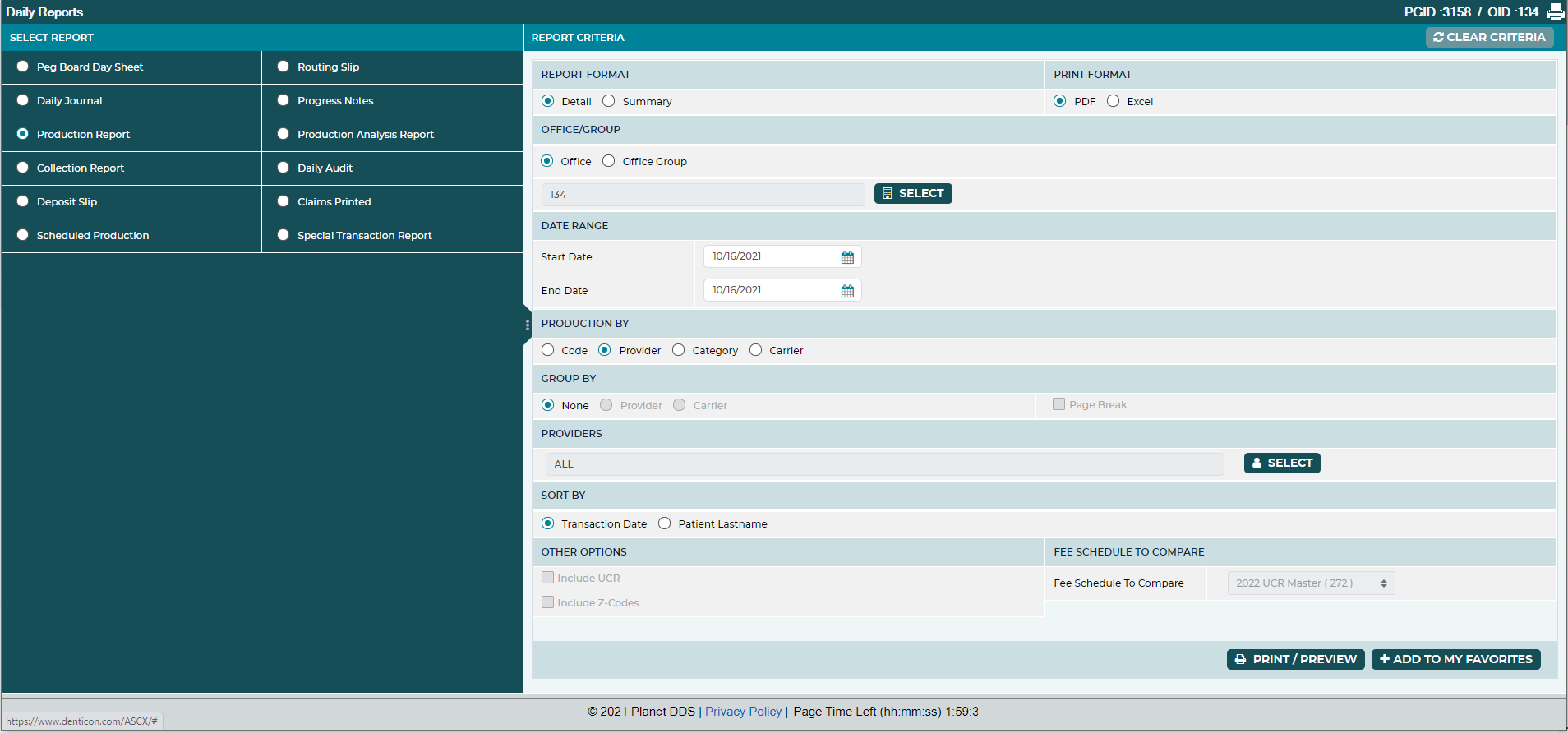Select Daily Journal report
1568x733 pixels.
pos(23,100)
